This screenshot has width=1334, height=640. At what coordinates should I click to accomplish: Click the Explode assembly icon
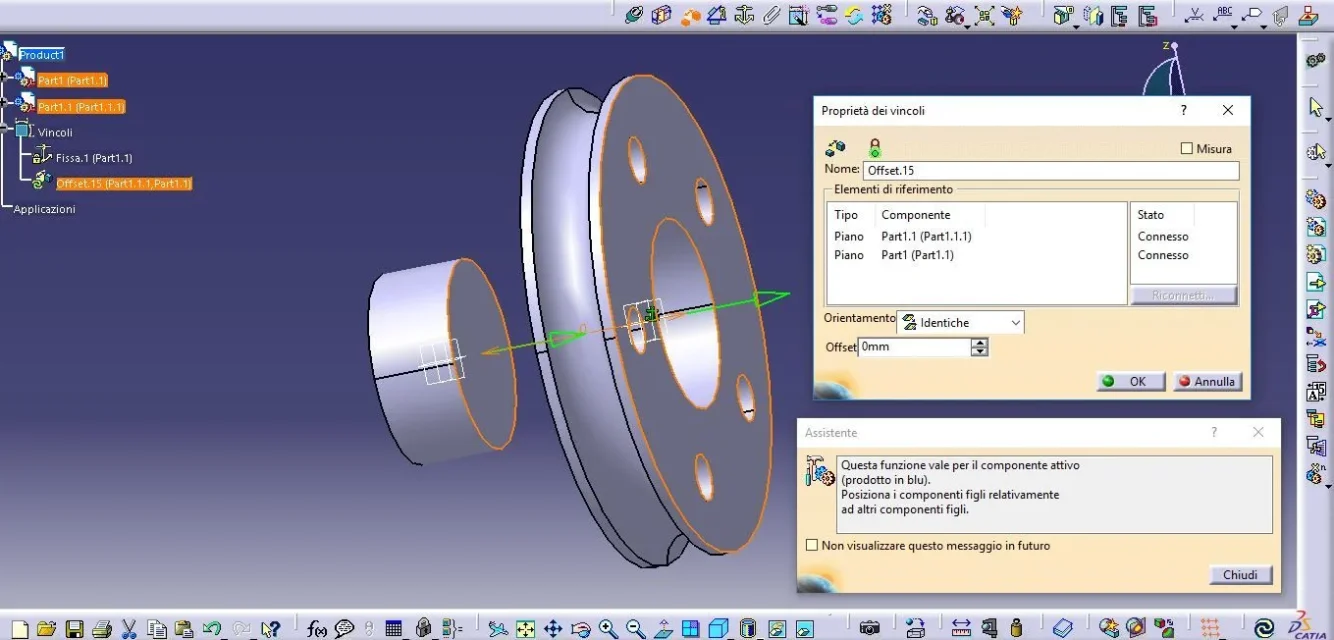985,15
